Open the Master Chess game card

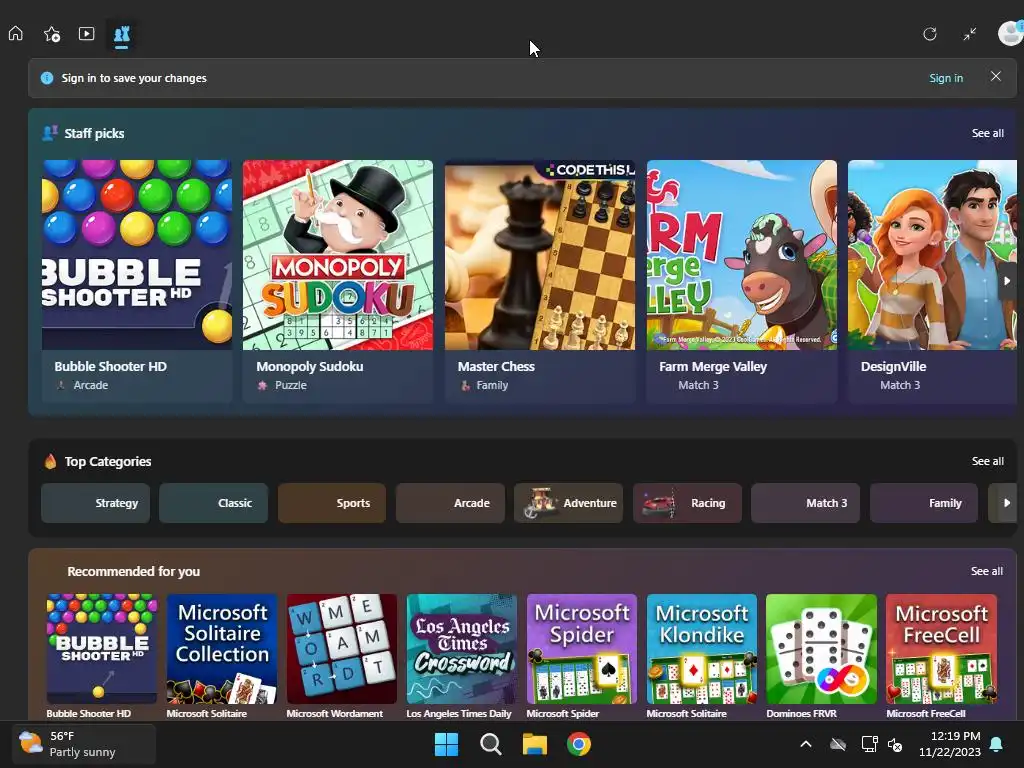point(539,281)
